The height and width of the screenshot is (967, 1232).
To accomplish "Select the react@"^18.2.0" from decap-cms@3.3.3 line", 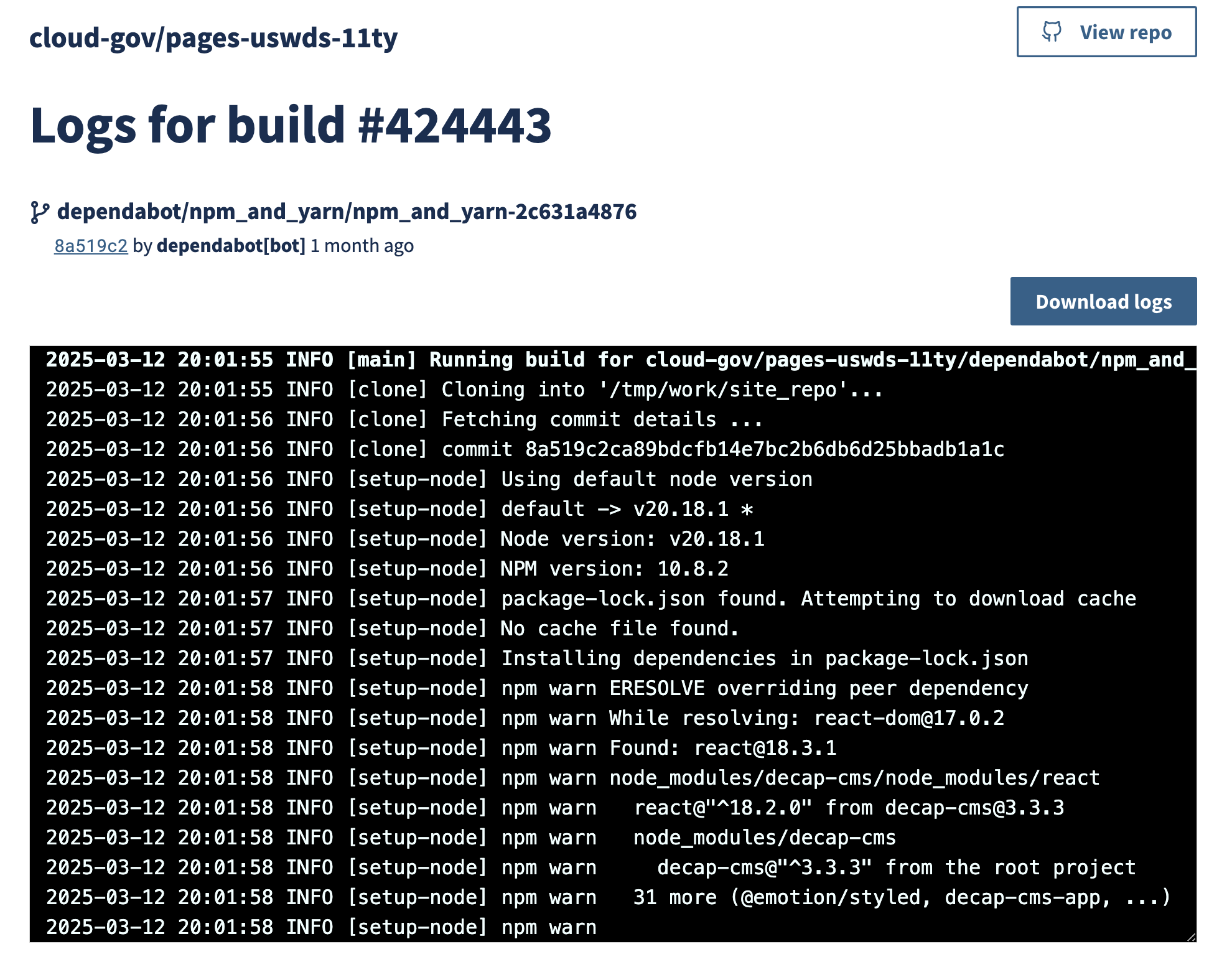I will click(555, 808).
